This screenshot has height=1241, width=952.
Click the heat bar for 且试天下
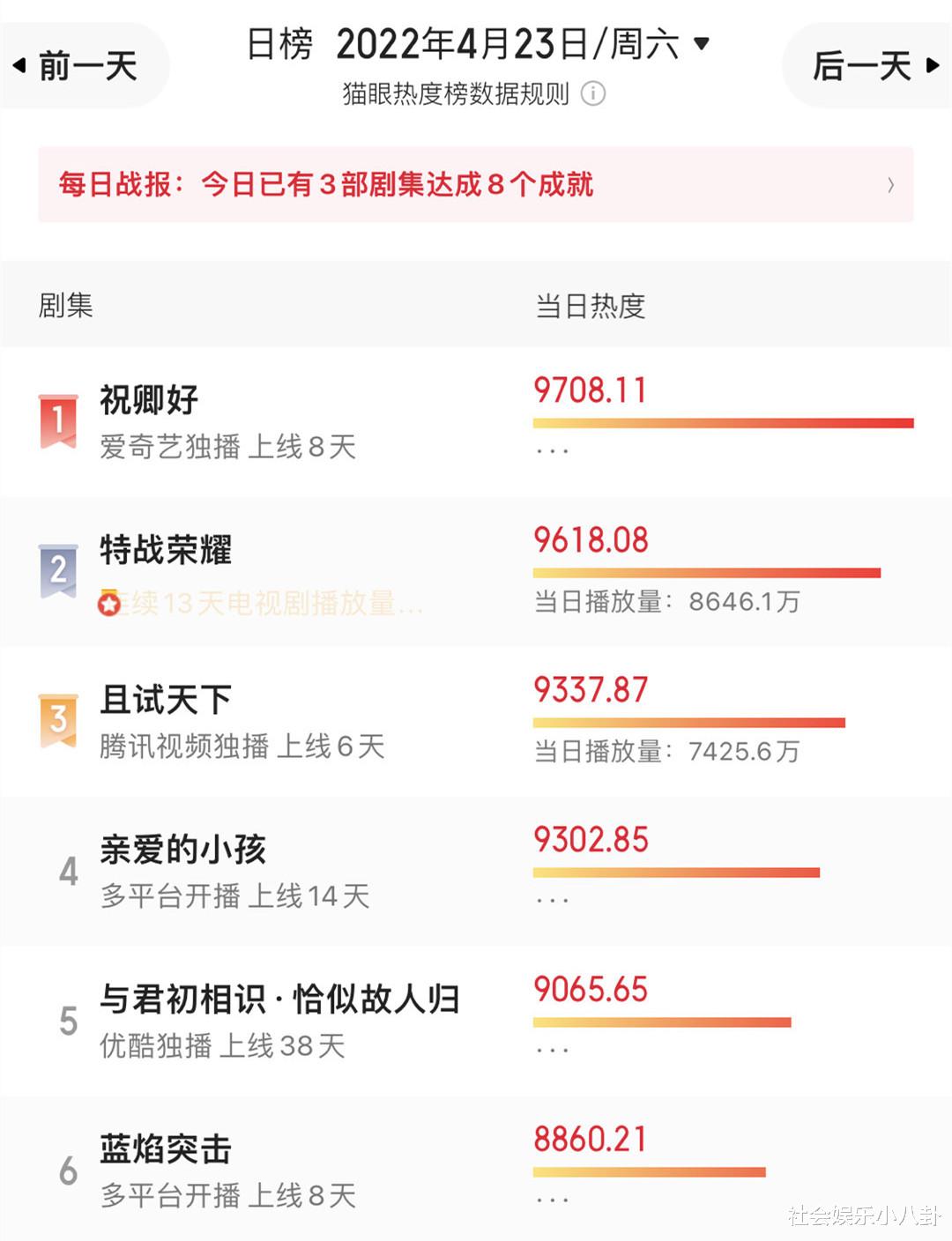pos(689,723)
